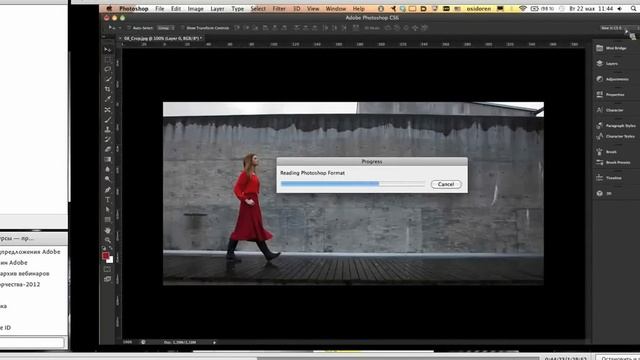The height and width of the screenshot is (360, 640).
Task: Select the Eyedropper tool
Action: [x=108, y=99]
